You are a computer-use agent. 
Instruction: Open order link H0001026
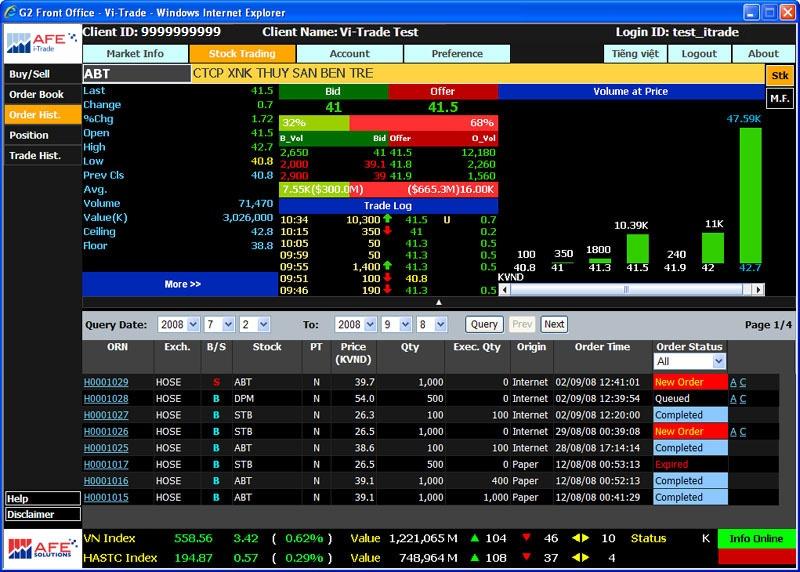pyautogui.click(x=106, y=432)
